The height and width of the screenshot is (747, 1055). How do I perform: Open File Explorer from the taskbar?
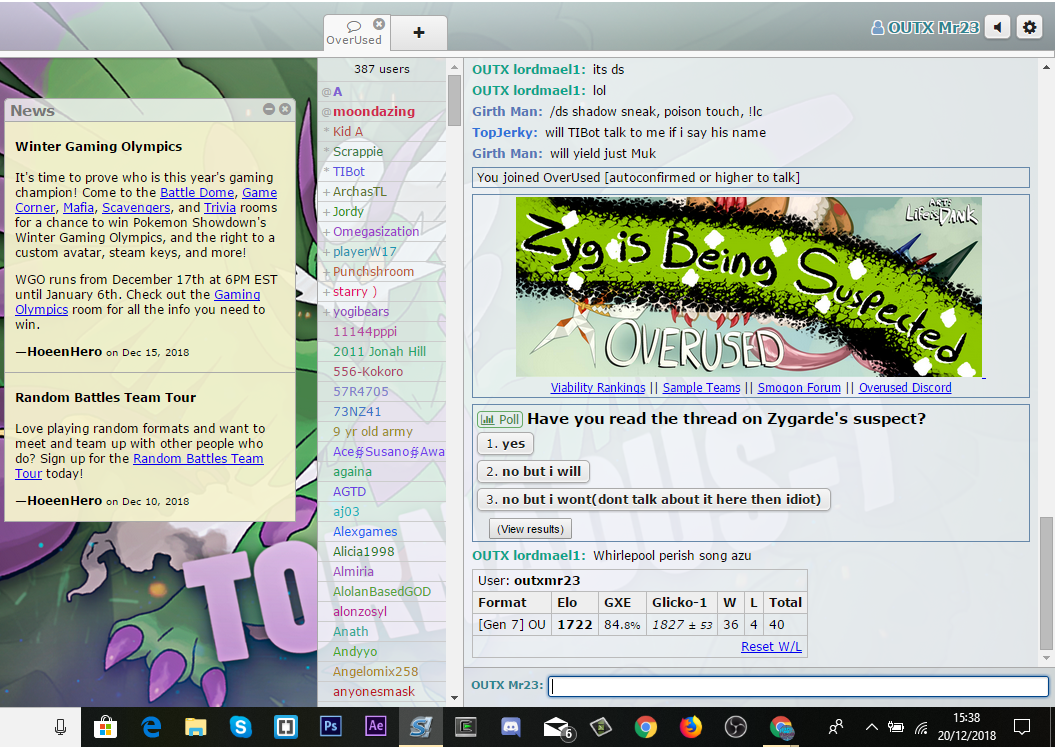196,727
